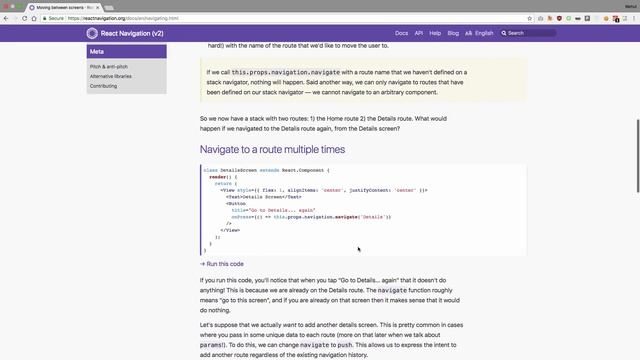The height and width of the screenshot is (360, 640).
Task: Go back with the browser back arrow
Action: pos(6,18)
